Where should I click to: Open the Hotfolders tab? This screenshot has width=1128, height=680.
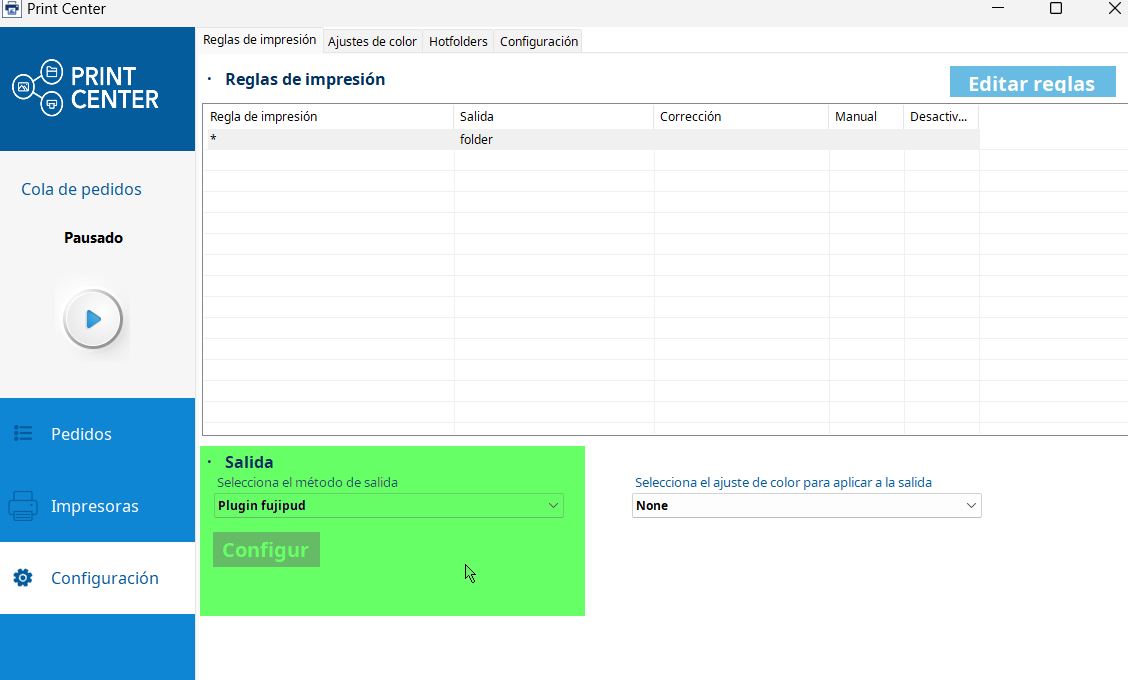[x=458, y=41]
